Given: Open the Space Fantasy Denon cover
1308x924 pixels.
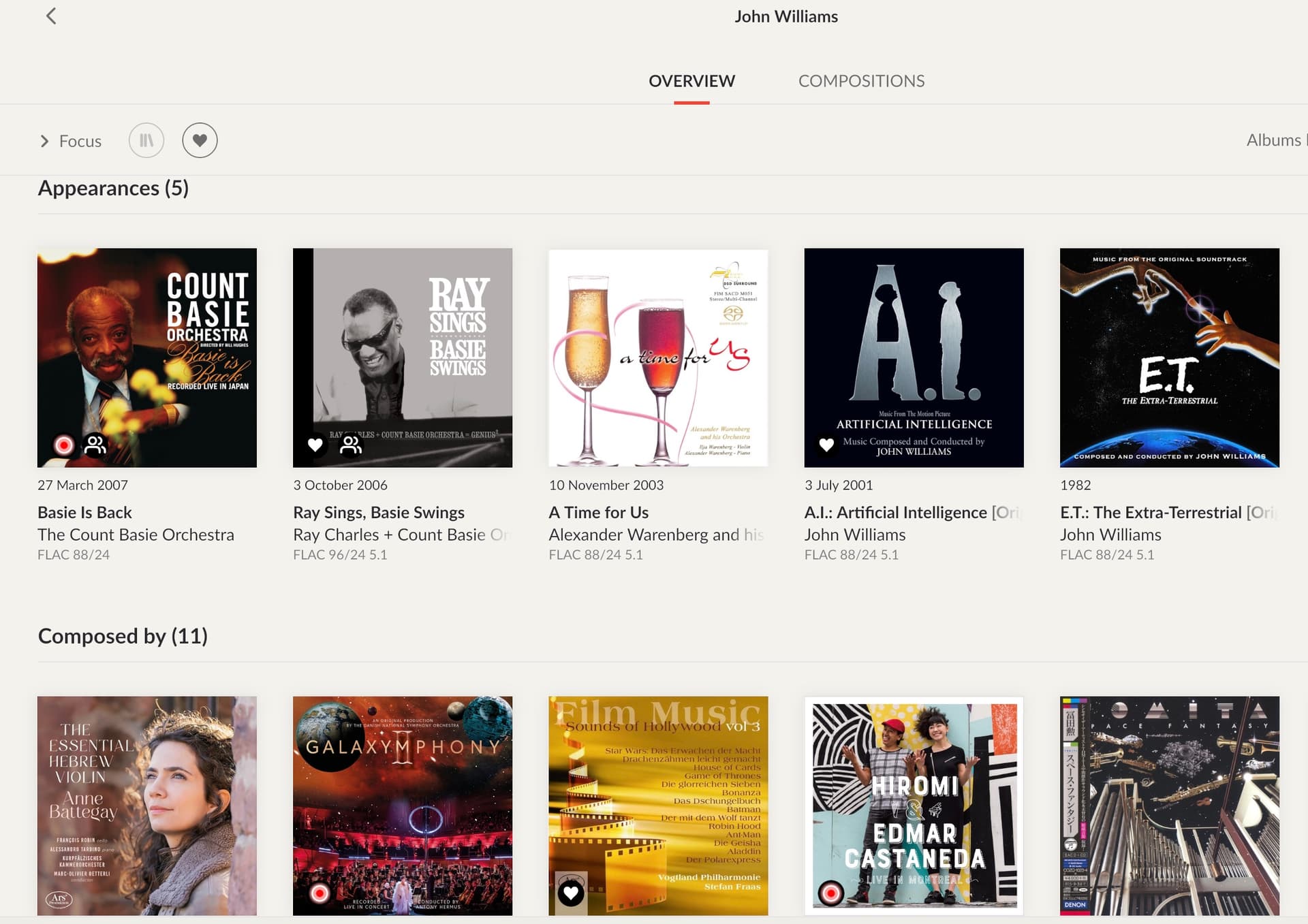Looking at the screenshot, I should click(x=1170, y=806).
